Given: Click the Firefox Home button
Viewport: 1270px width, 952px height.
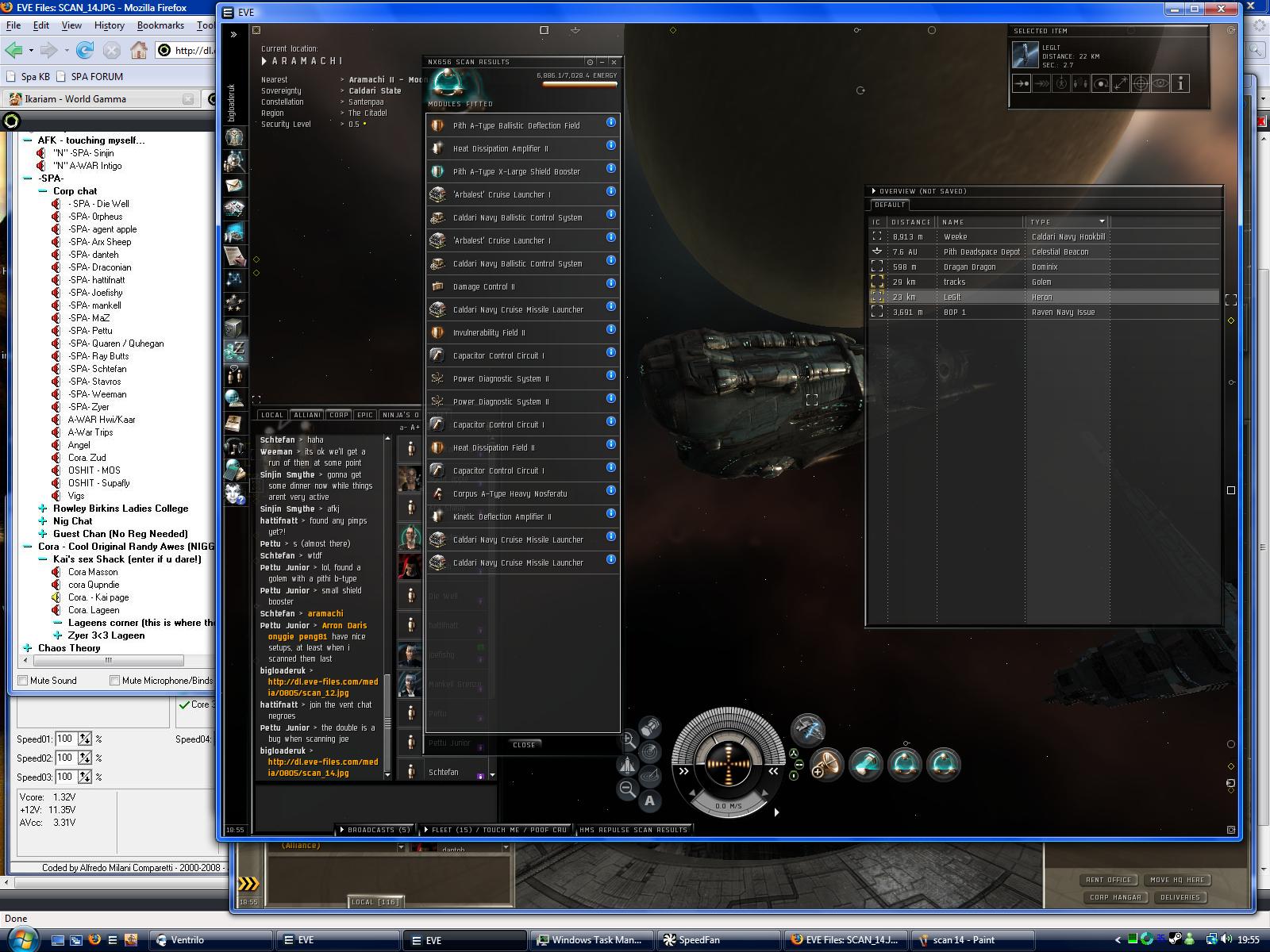Looking at the screenshot, I should pos(139,50).
